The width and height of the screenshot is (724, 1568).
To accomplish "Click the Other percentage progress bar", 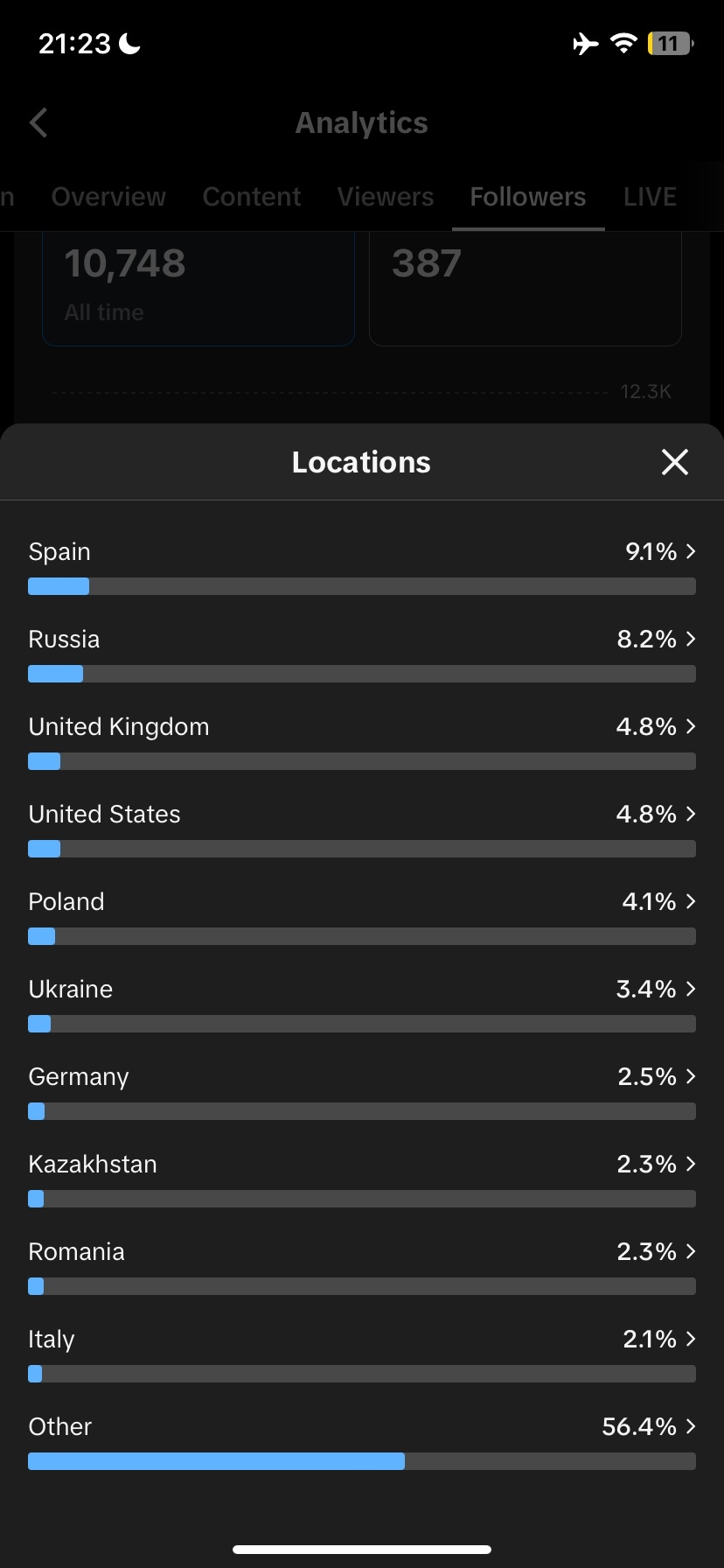I will coord(362,1461).
